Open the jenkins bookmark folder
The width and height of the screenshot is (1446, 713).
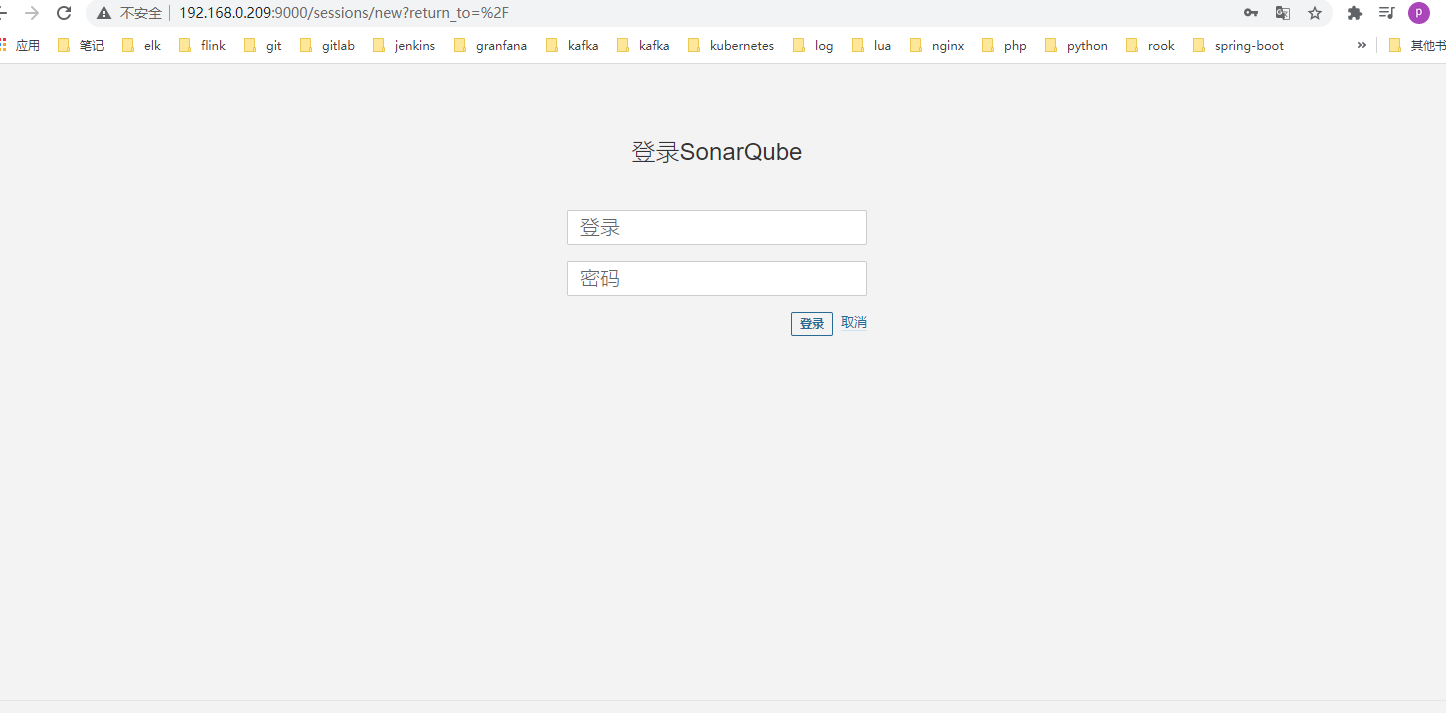404,45
